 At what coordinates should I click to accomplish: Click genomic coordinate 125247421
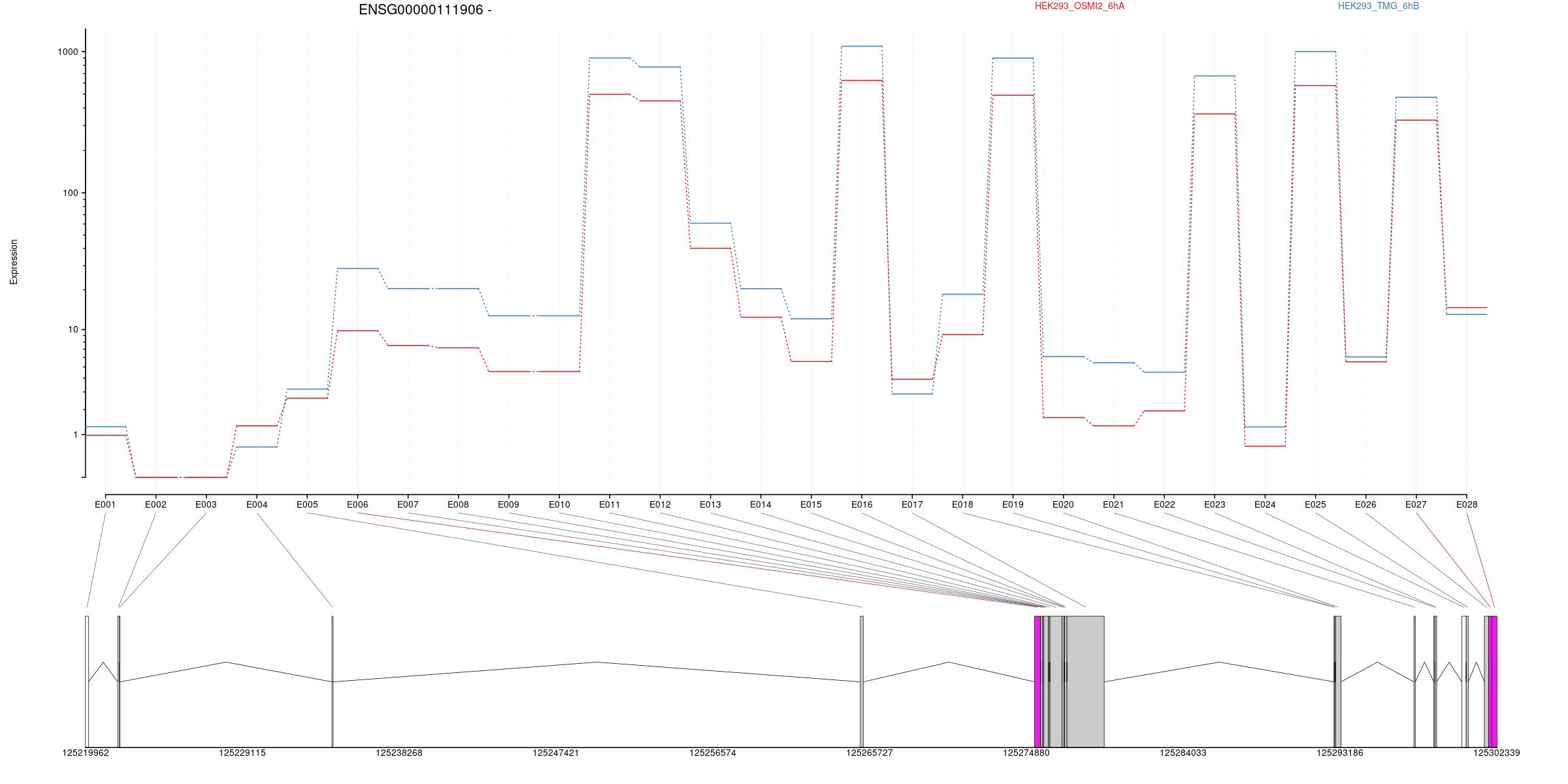coord(556,753)
